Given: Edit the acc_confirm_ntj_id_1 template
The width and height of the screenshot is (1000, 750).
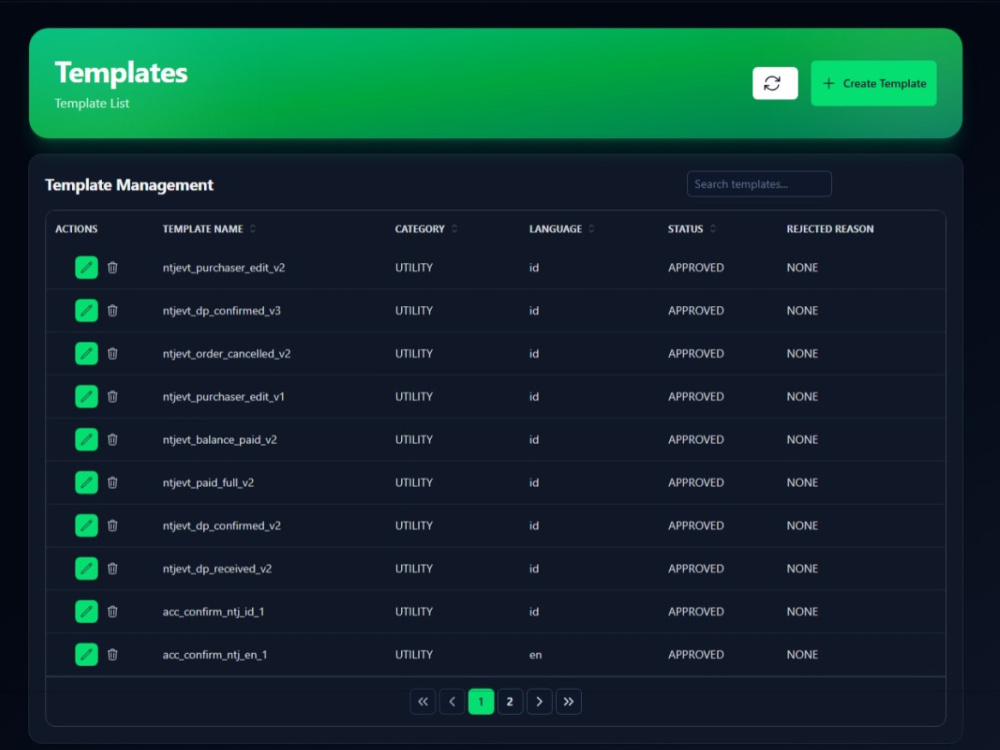Looking at the screenshot, I should click(87, 612).
